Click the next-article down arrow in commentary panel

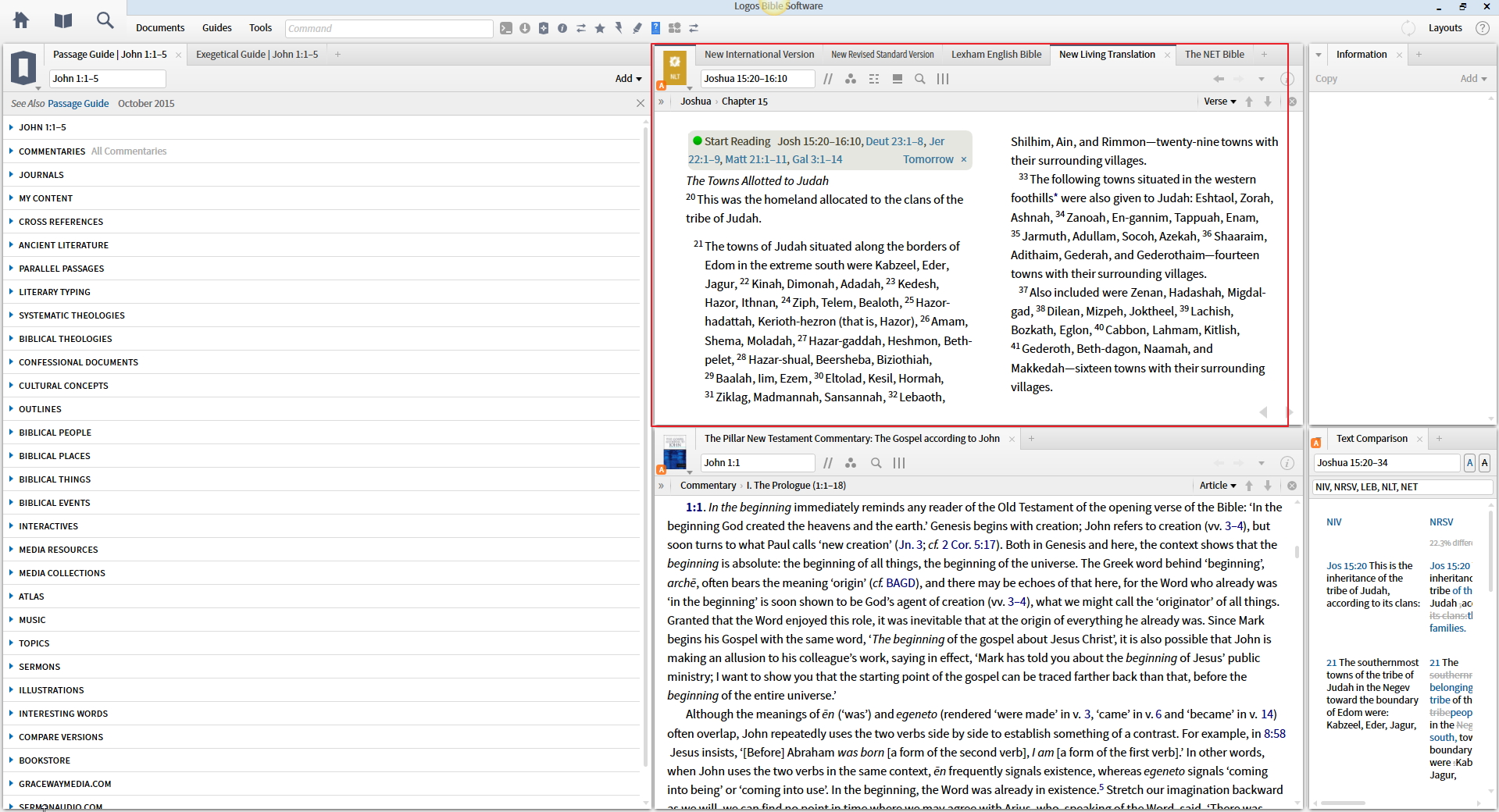coord(1268,486)
